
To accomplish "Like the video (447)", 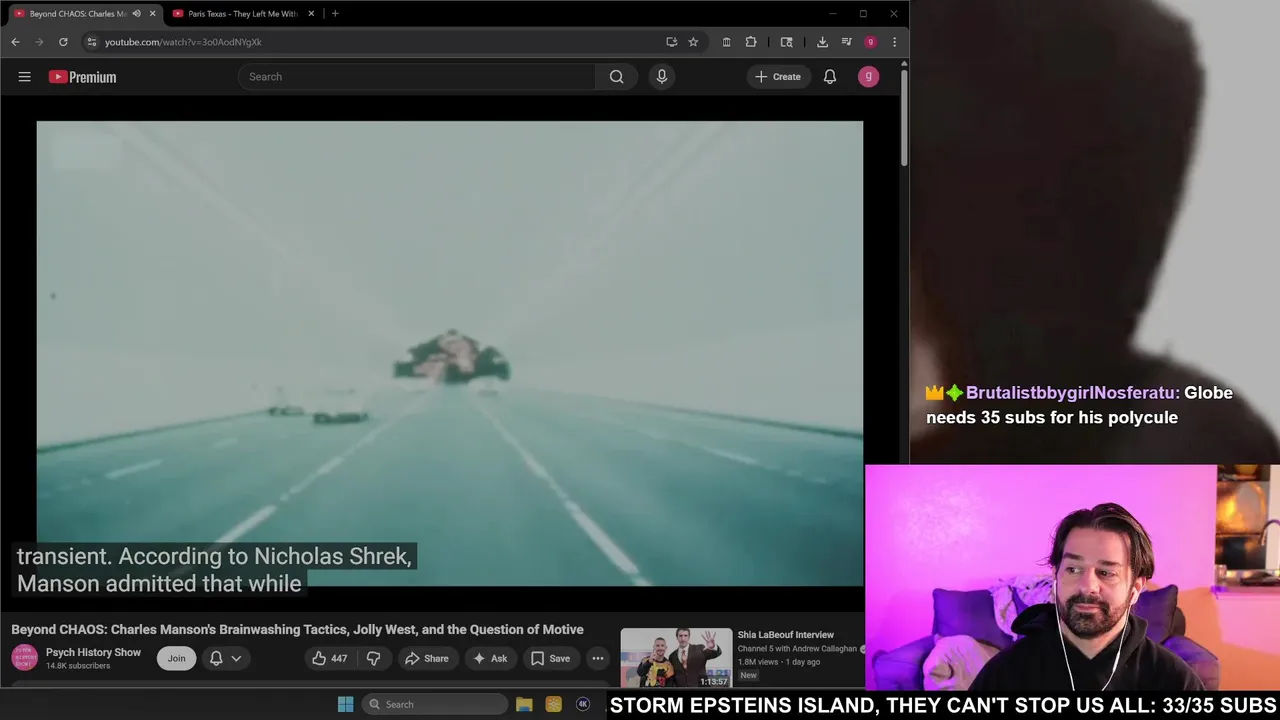I will 330,658.
